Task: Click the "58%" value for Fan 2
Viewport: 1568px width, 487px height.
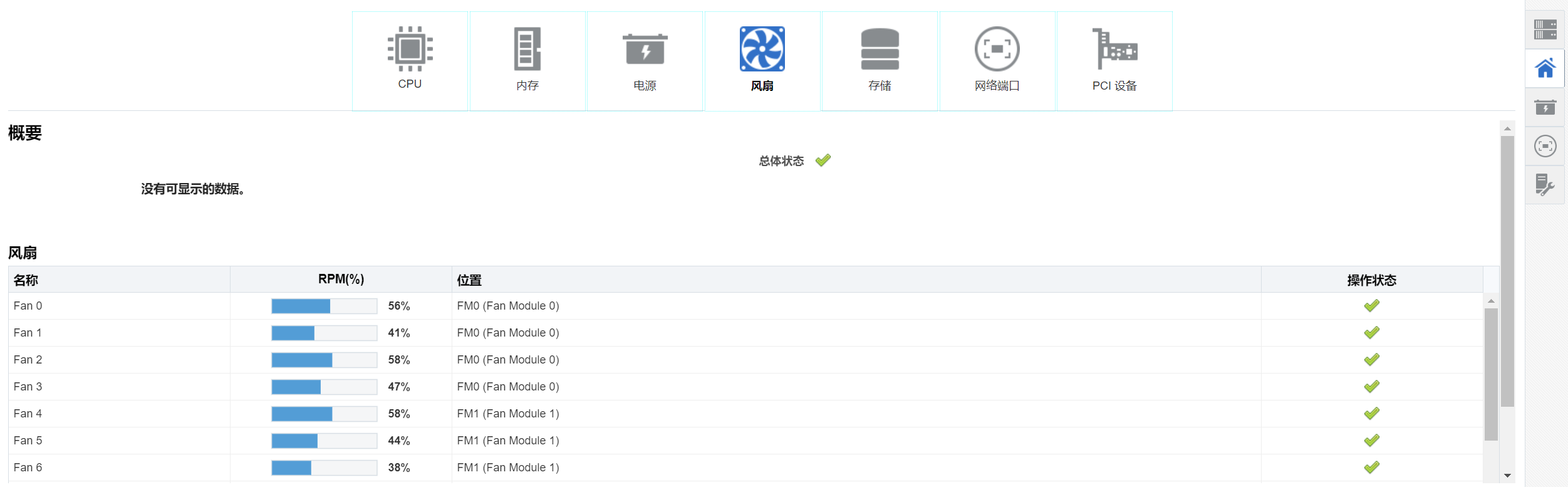Action: pos(399,360)
